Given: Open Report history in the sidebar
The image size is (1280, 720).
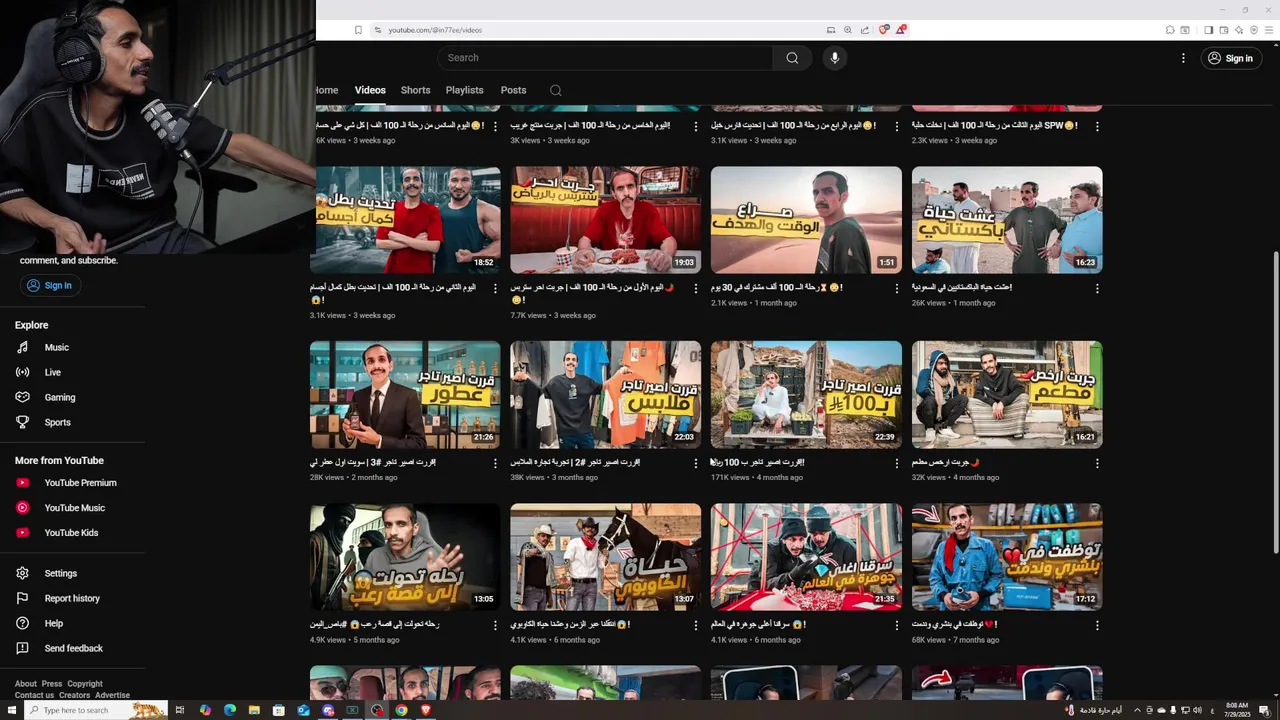Looking at the screenshot, I should tap(72, 598).
